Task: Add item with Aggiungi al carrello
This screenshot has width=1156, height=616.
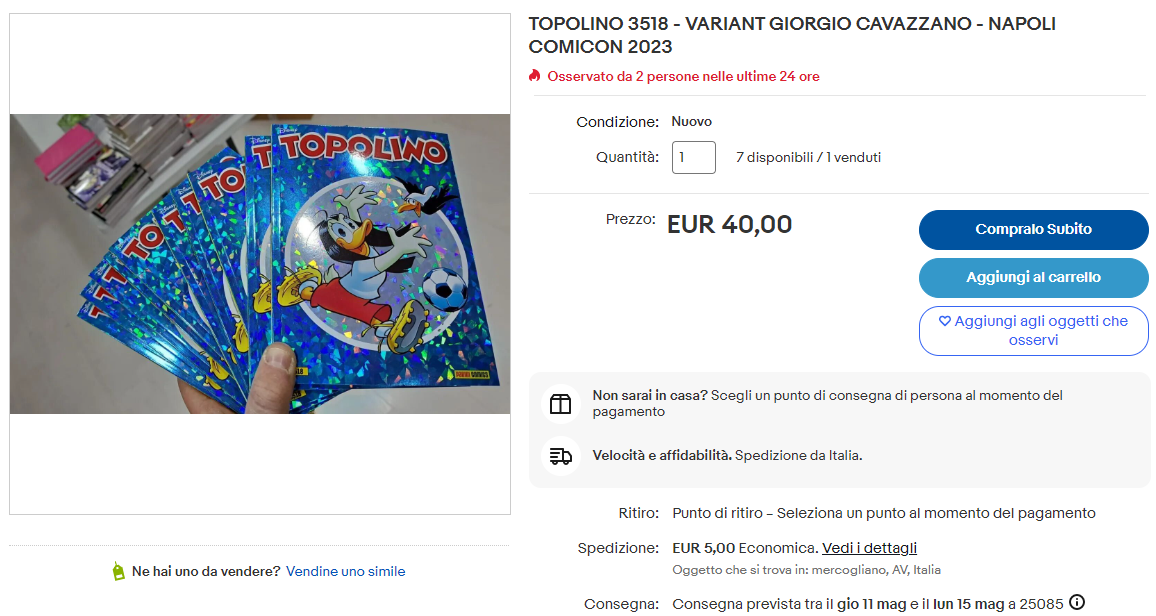Action: pos(1033,277)
